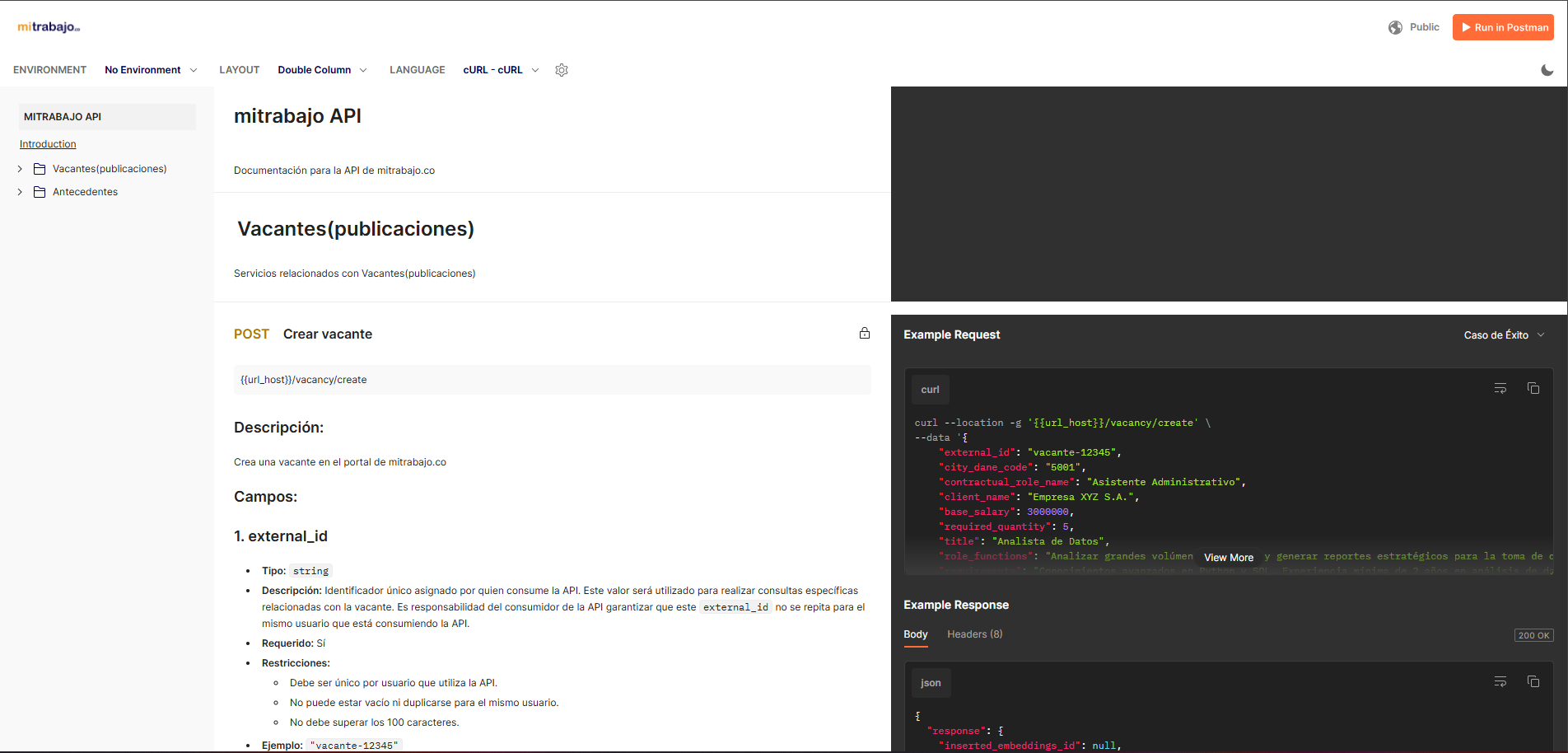
Task: Switch to the Headers (8) tab
Action: (x=974, y=634)
